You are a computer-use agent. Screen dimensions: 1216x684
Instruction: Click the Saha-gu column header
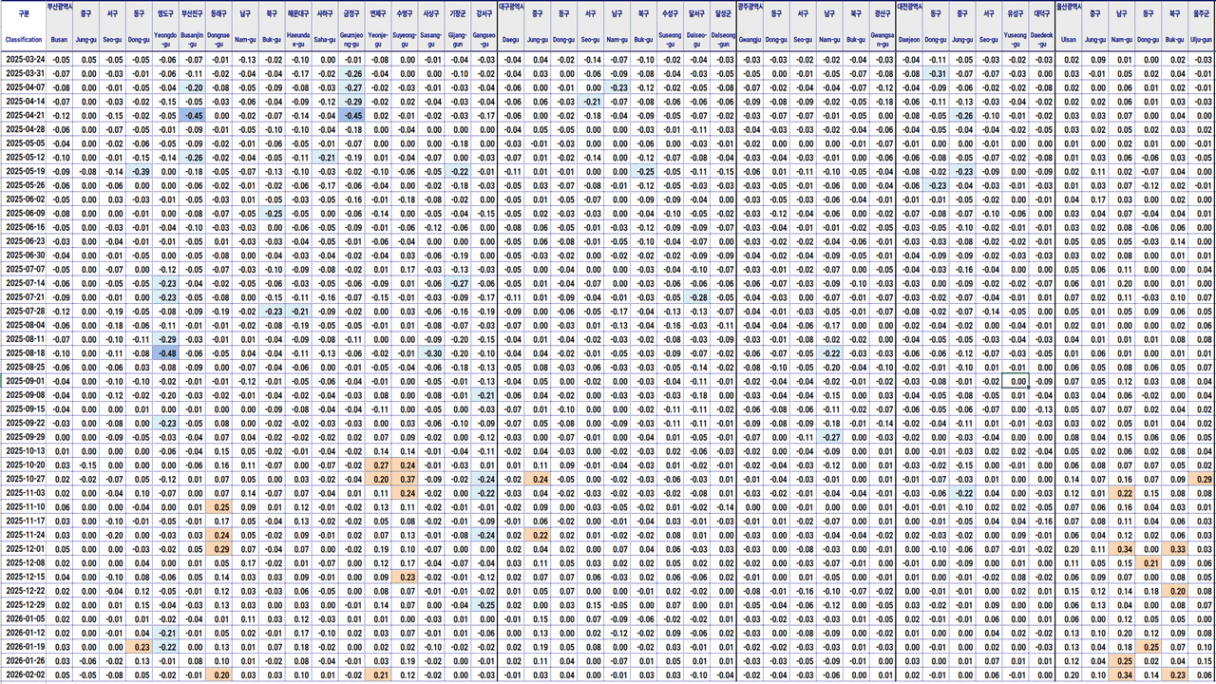click(x=325, y=40)
